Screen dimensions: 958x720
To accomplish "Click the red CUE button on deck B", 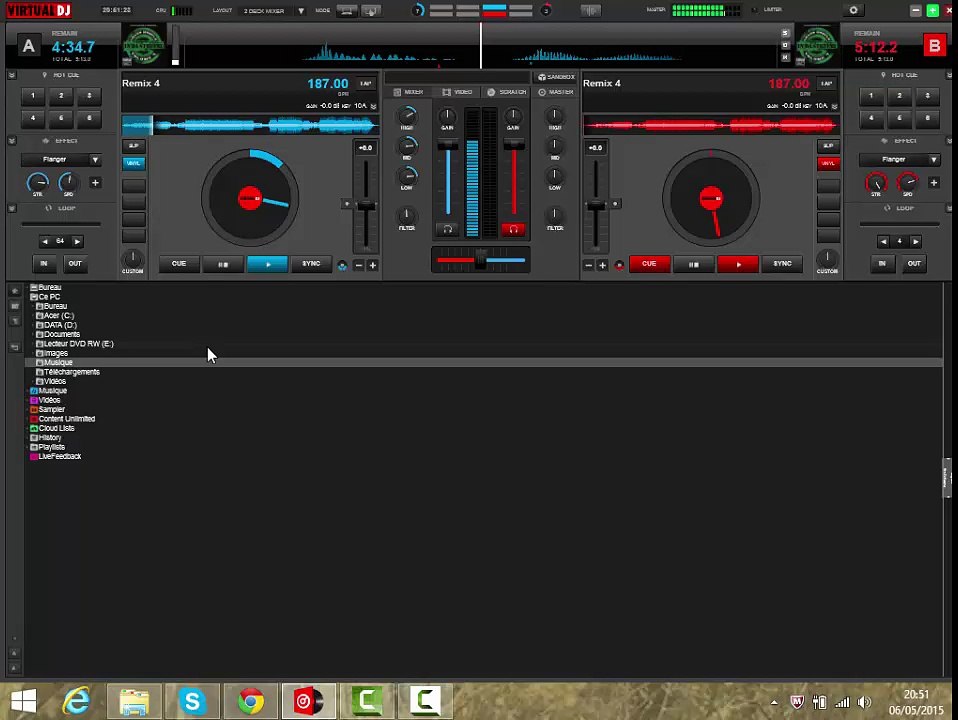I will coord(649,264).
